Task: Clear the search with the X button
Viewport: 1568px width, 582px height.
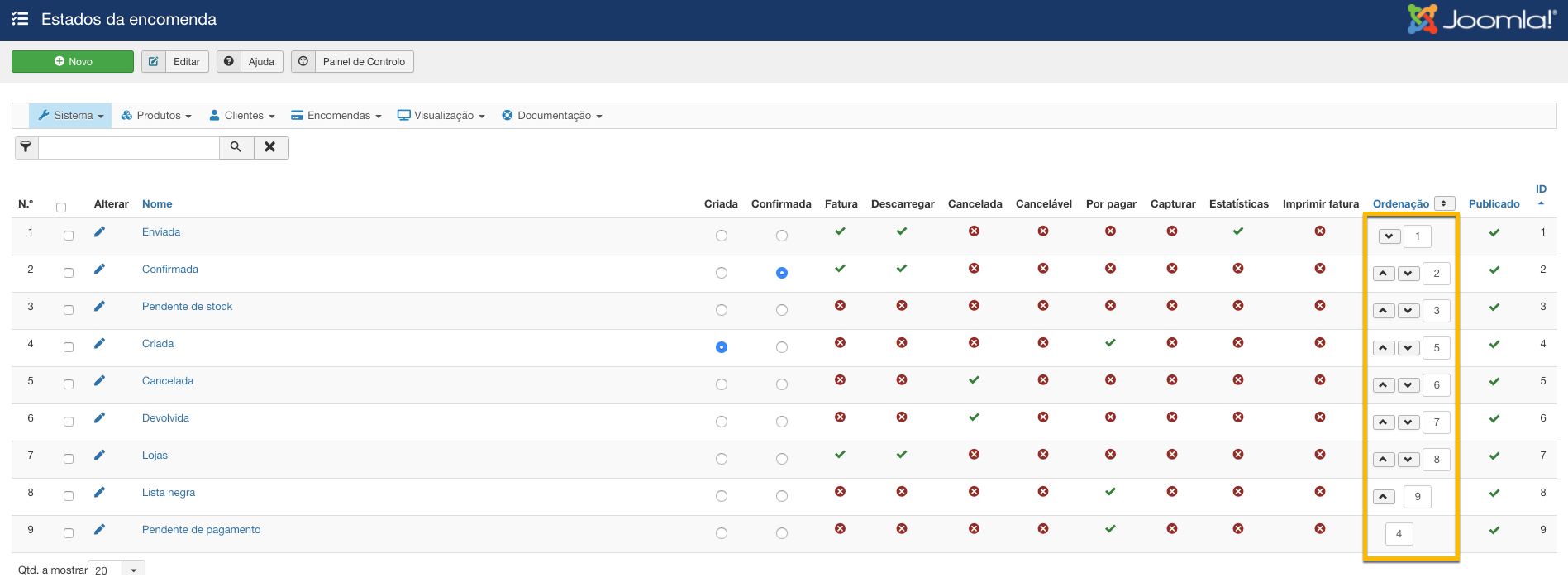Action: point(270,147)
